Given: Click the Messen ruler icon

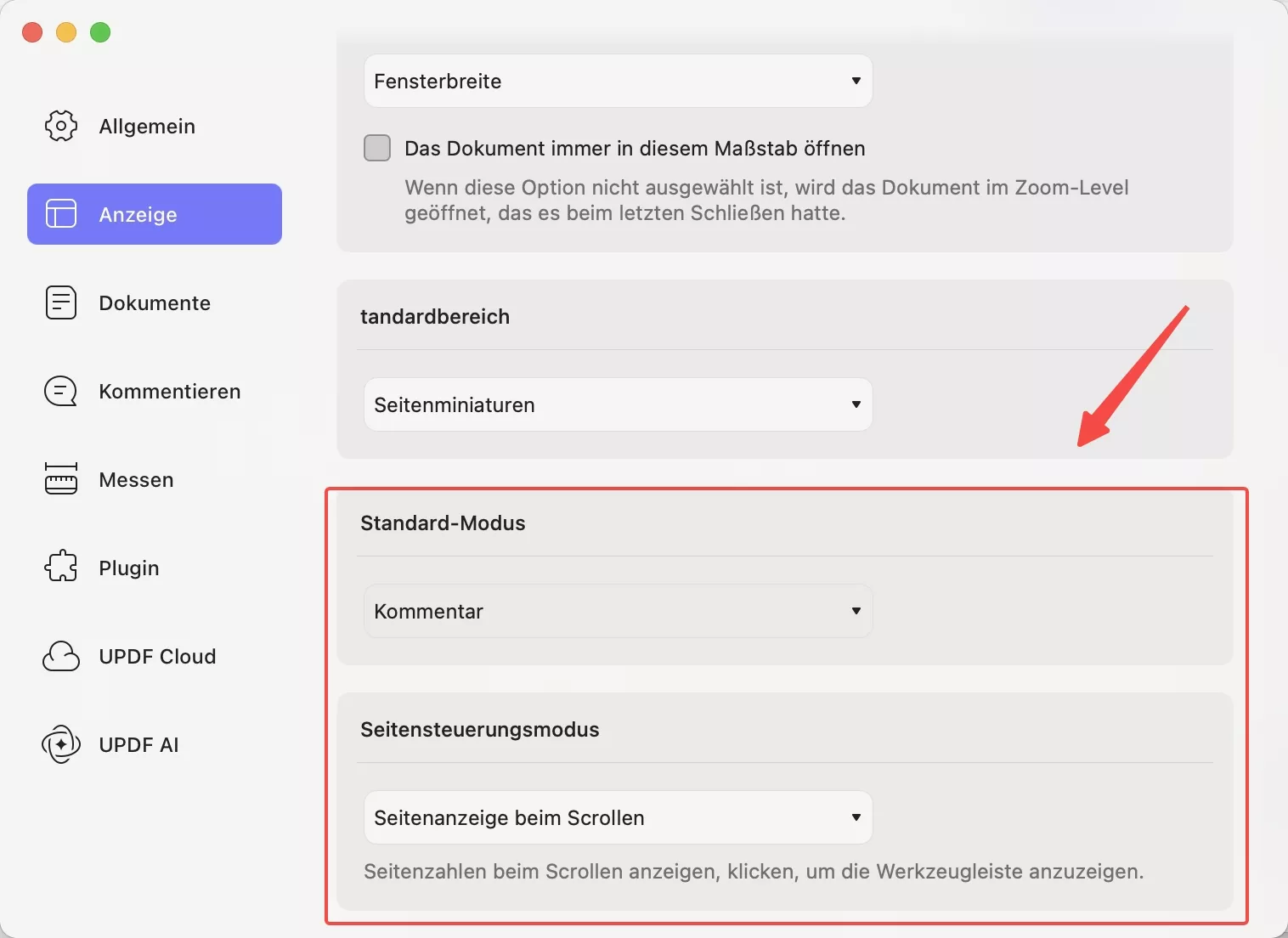Looking at the screenshot, I should [x=61, y=479].
